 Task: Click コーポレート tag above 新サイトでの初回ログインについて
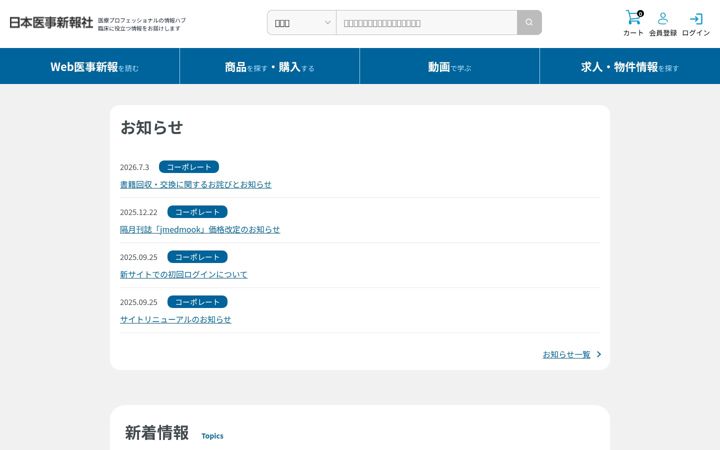(197, 257)
